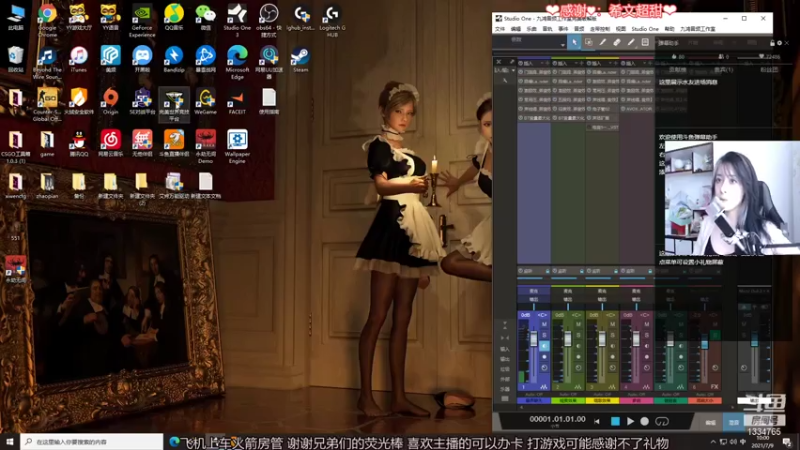Open the Steam desktop shortcut
This screenshot has height=450, width=800.
click(301, 60)
